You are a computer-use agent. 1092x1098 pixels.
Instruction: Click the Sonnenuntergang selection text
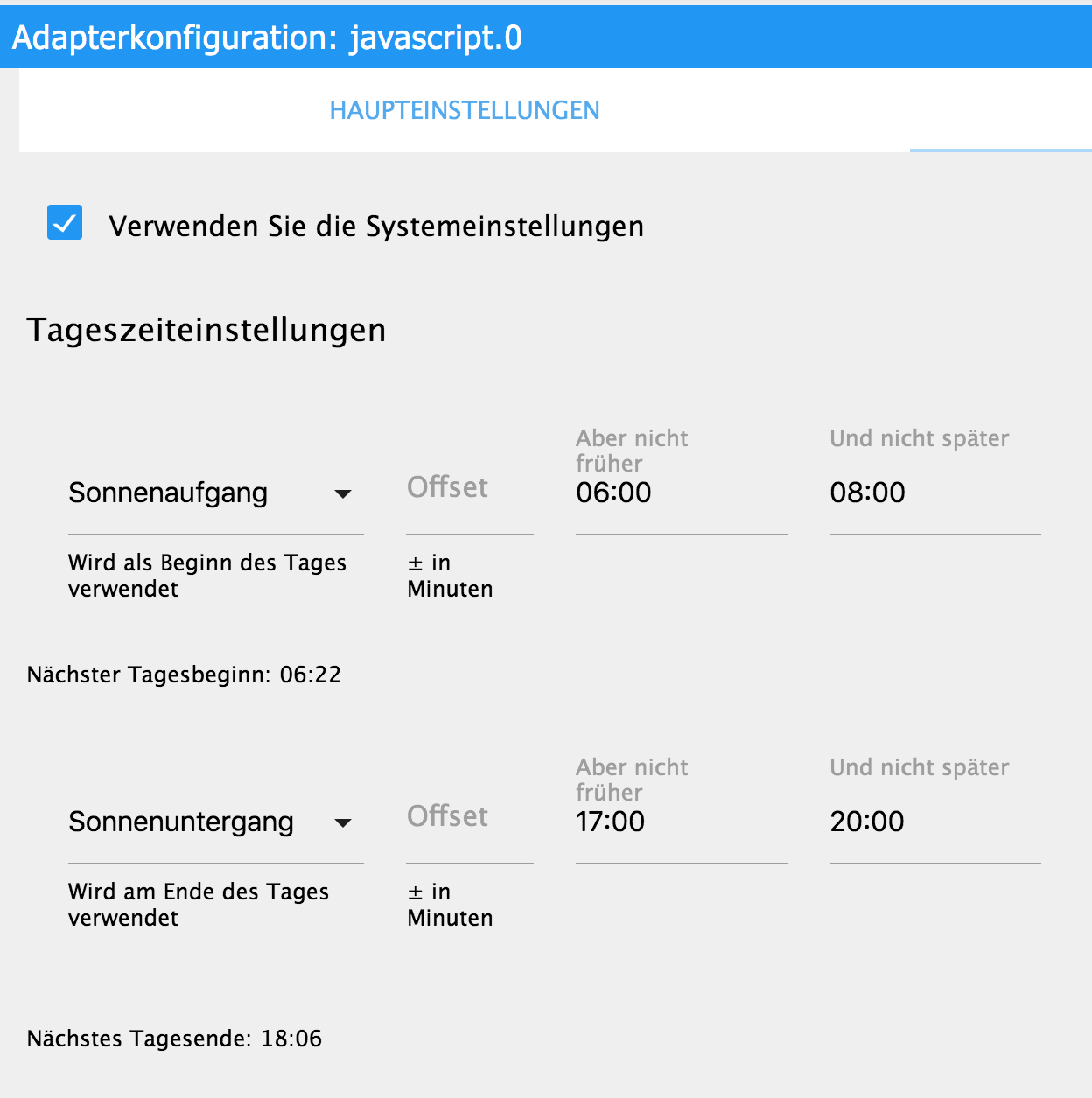(181, 822)
